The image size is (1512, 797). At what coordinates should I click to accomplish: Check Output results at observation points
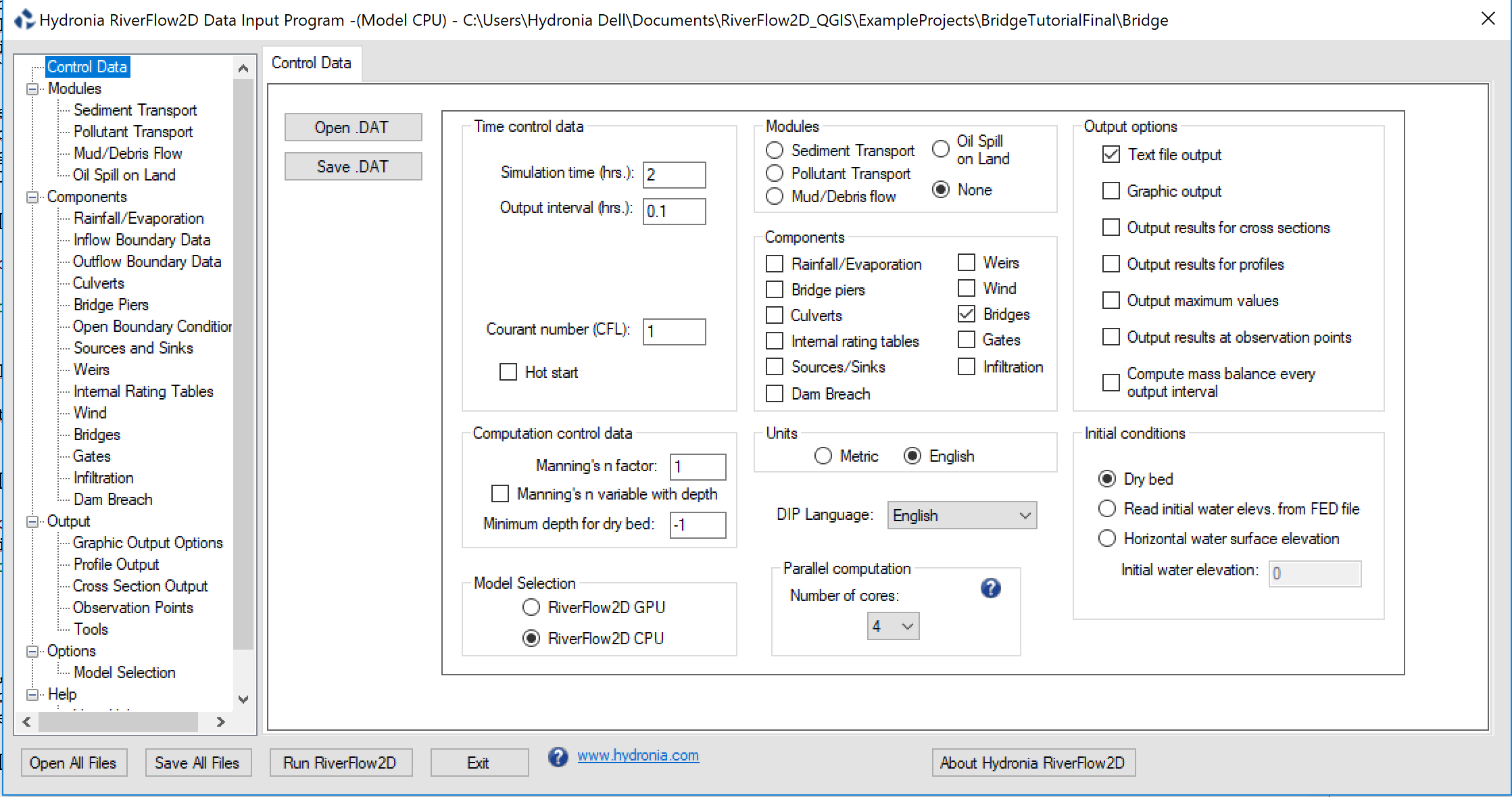click(1111, 337)
